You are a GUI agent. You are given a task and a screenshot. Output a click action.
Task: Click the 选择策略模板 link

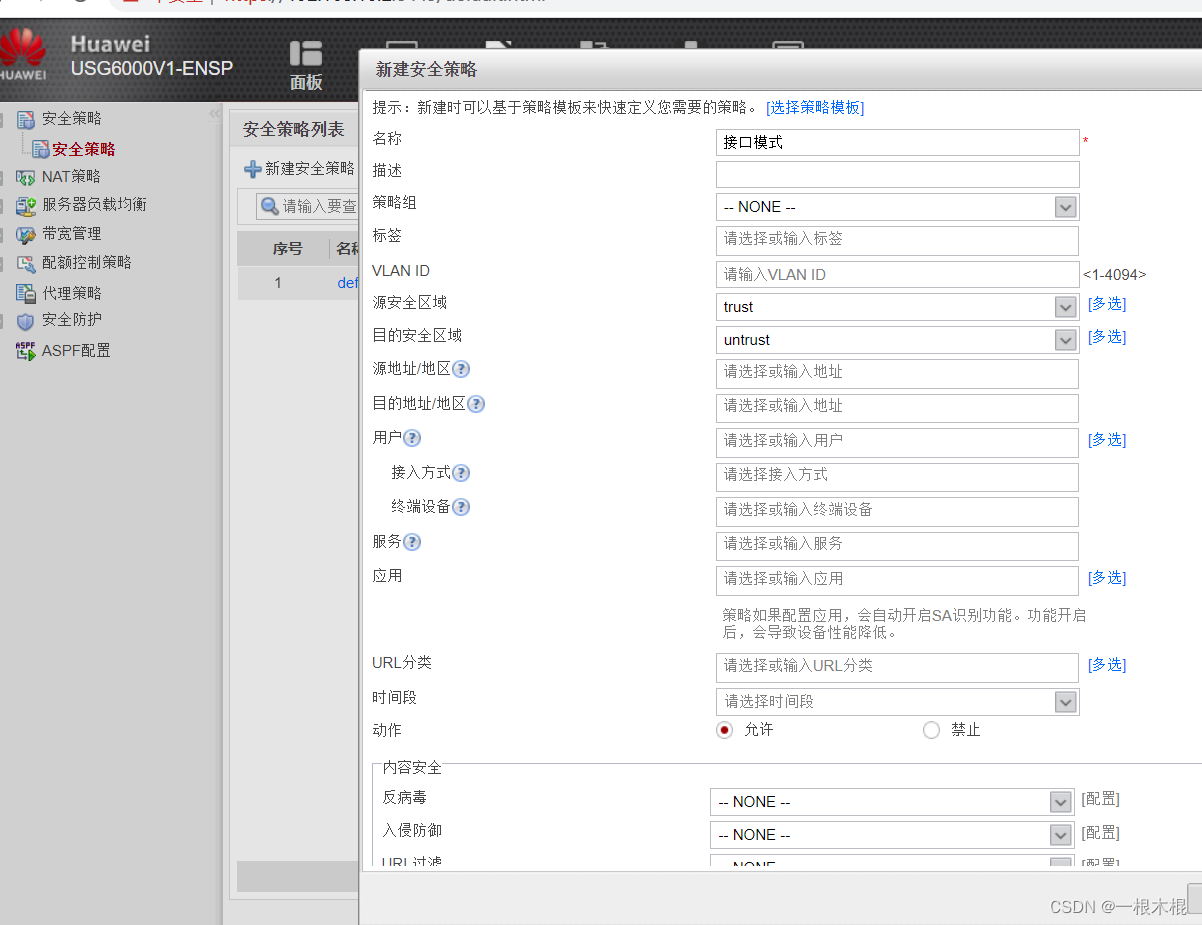click(x=815, y=107)
